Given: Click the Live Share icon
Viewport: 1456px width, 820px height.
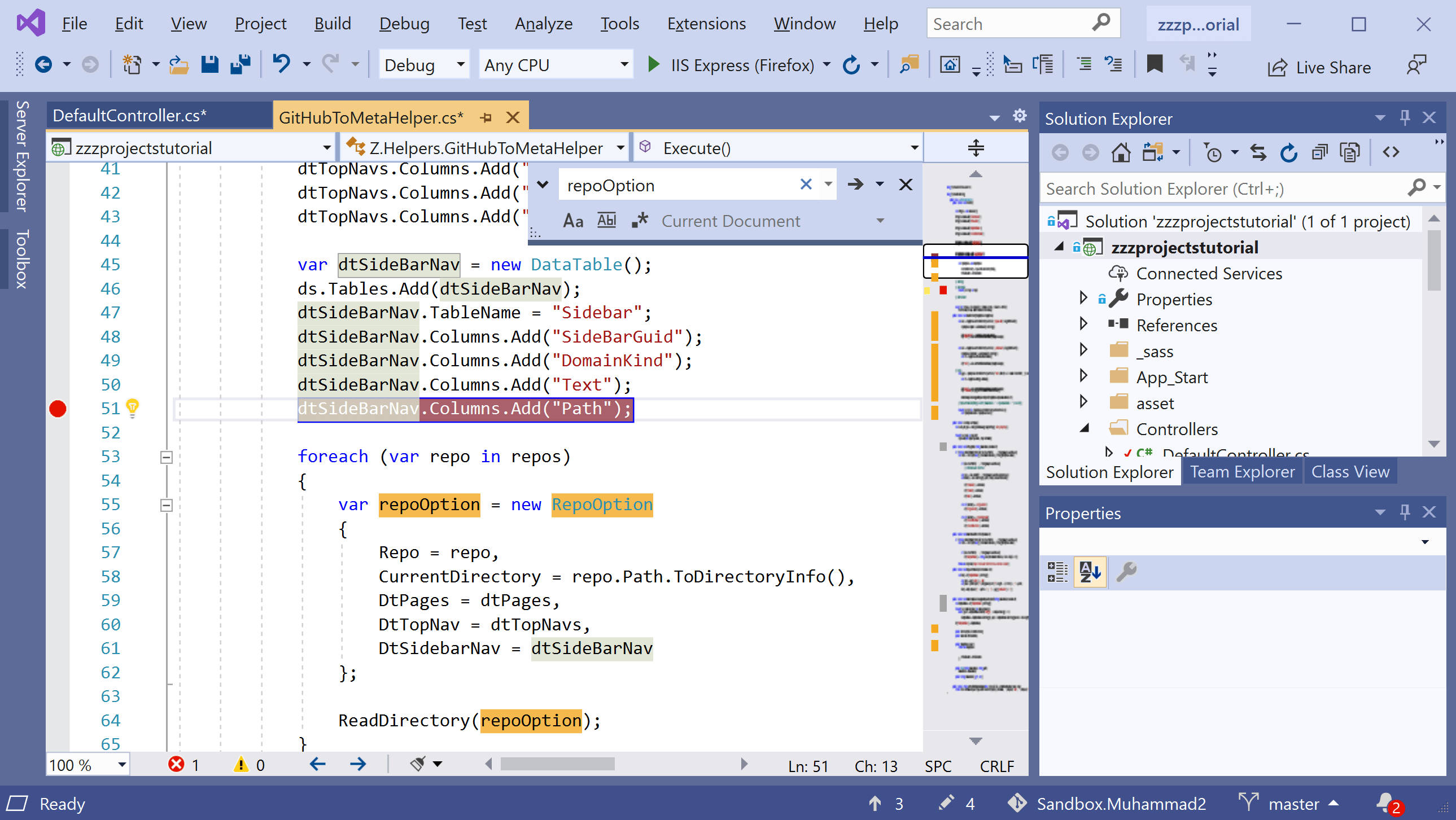Looking at the screenshot, I should (x=1277, y=67).
